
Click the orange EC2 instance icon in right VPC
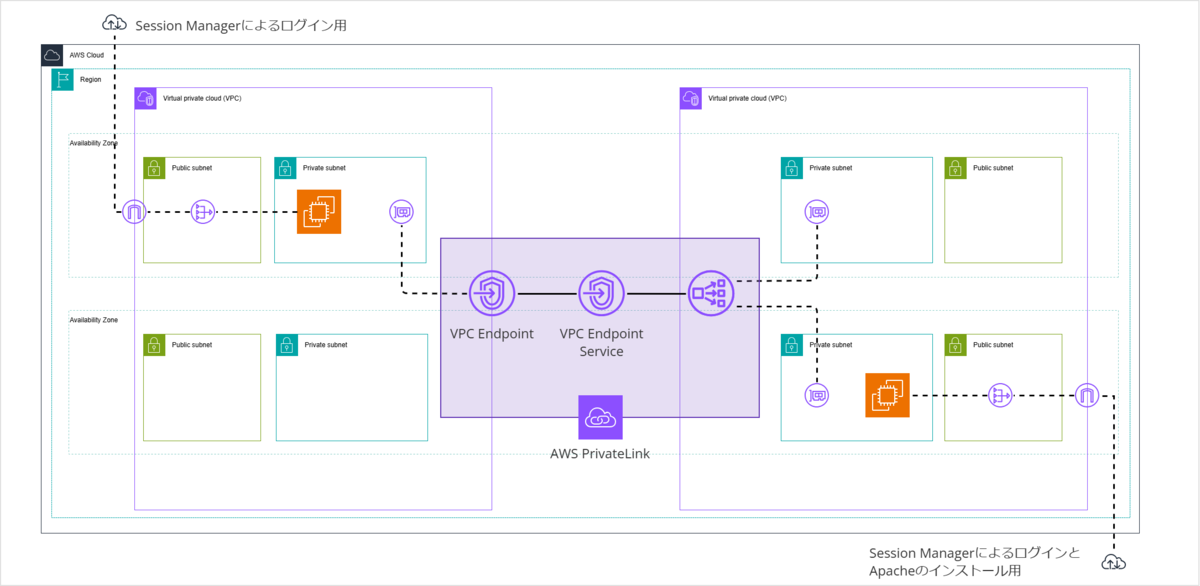coord(888,395)
